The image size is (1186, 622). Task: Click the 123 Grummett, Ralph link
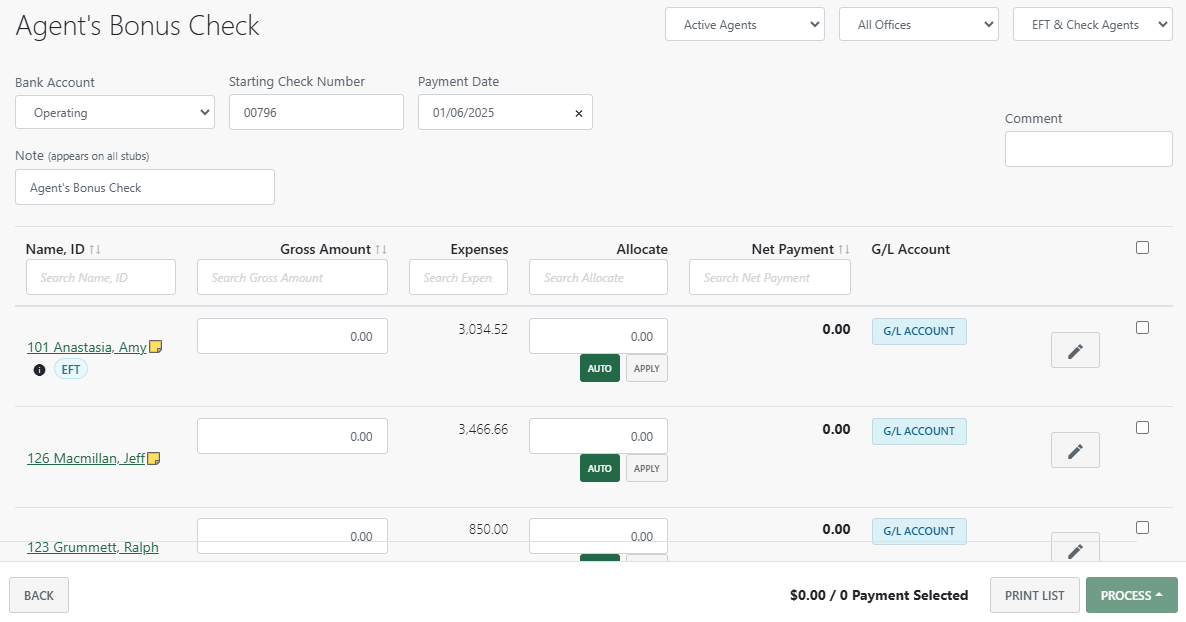coord(93,547)
